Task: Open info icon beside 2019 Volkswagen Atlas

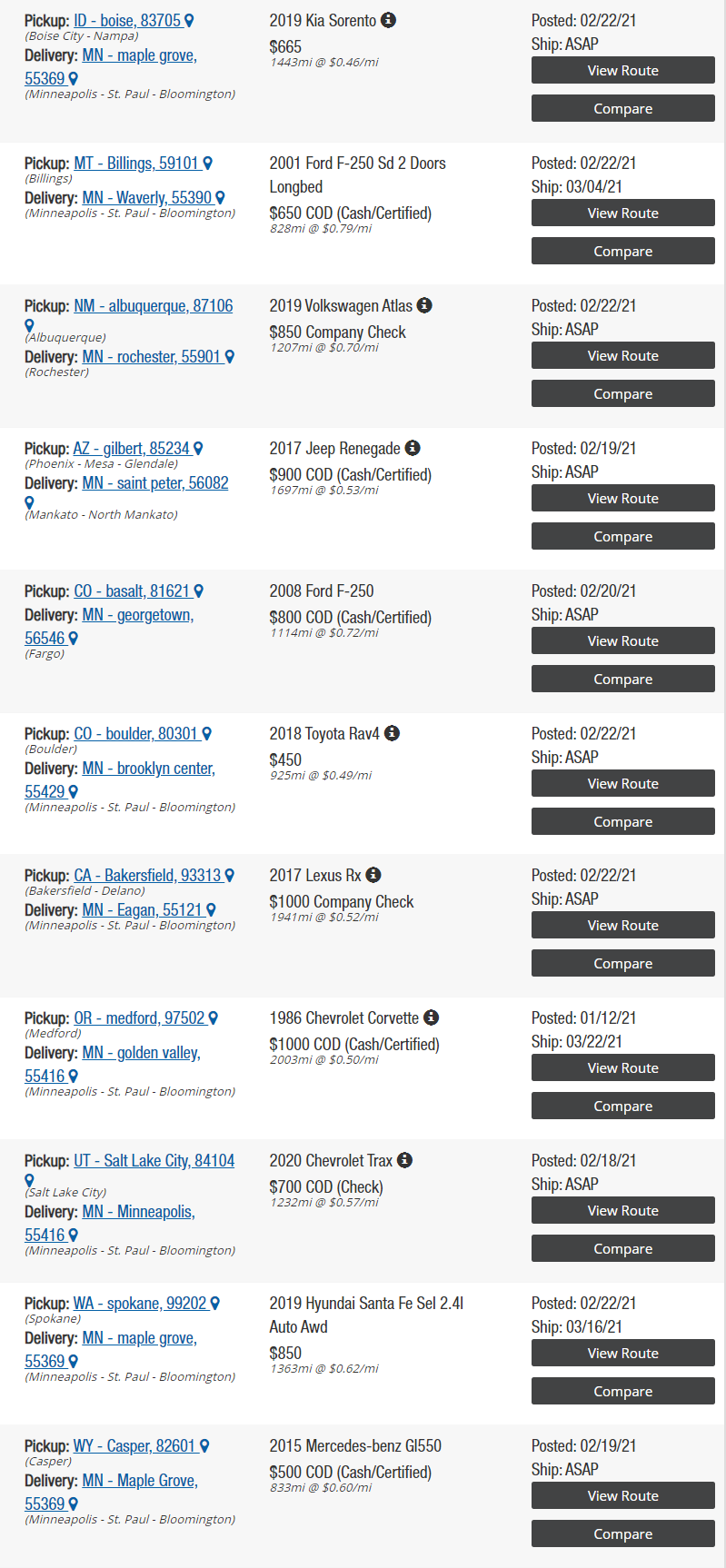Action: pos(424,305)
